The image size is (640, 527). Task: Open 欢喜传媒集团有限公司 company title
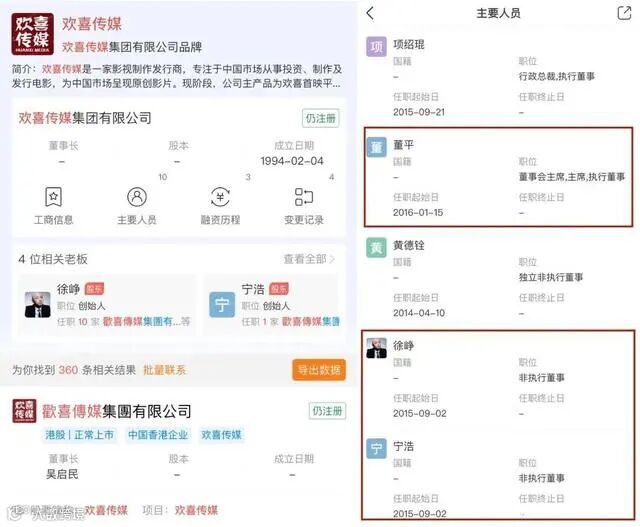point(85,118)
